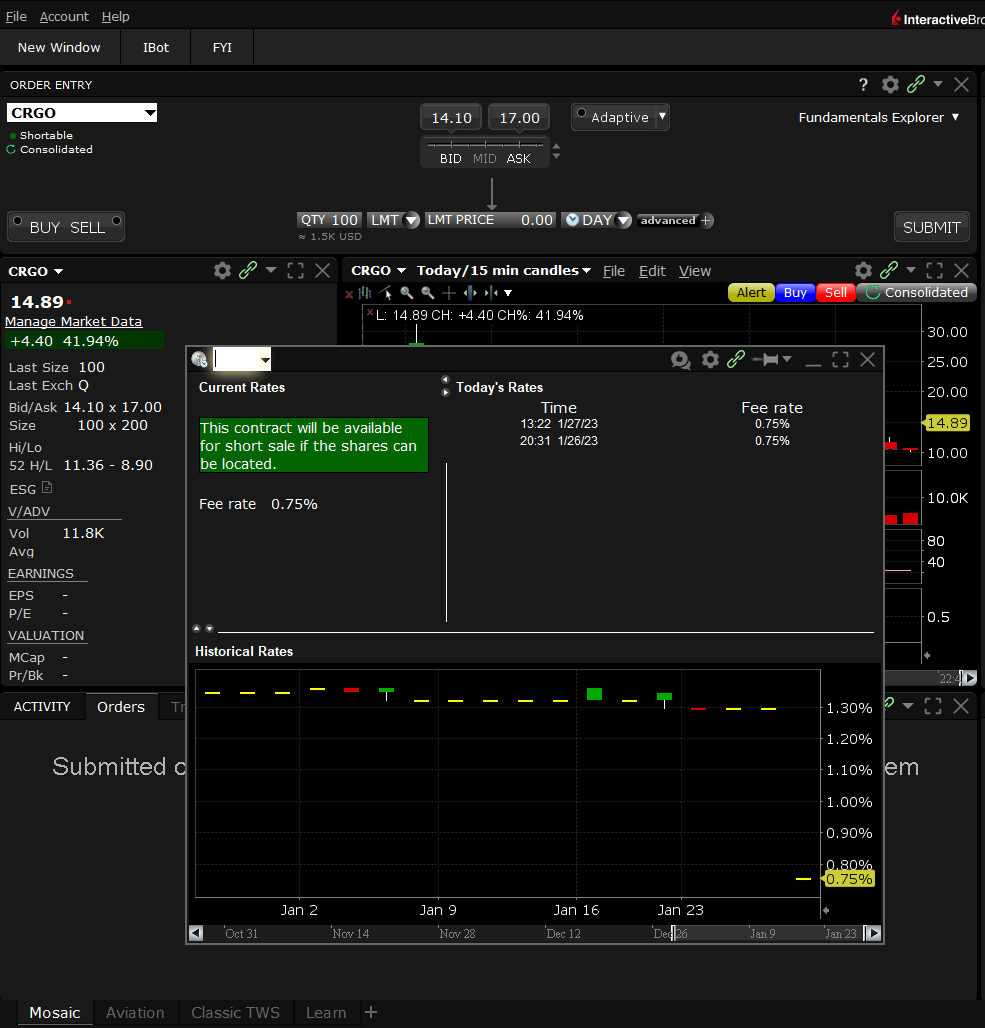This screenshot has height=1028, width=985.
Task: Open the Account menu
Action: (64, 16)
